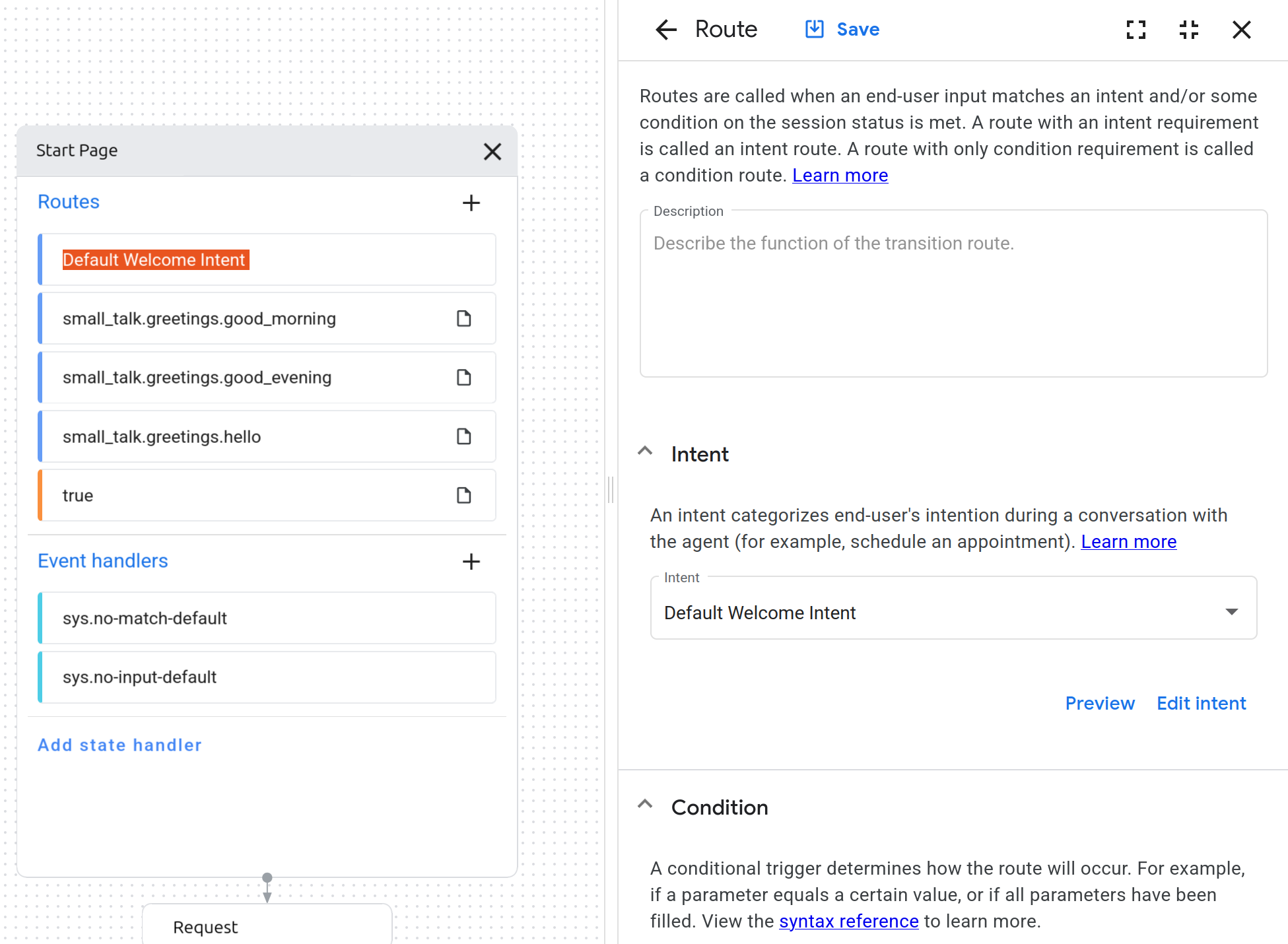Click the back arrow next to Route
Viewport: 1288px width, 944px height.
point(666,30)
